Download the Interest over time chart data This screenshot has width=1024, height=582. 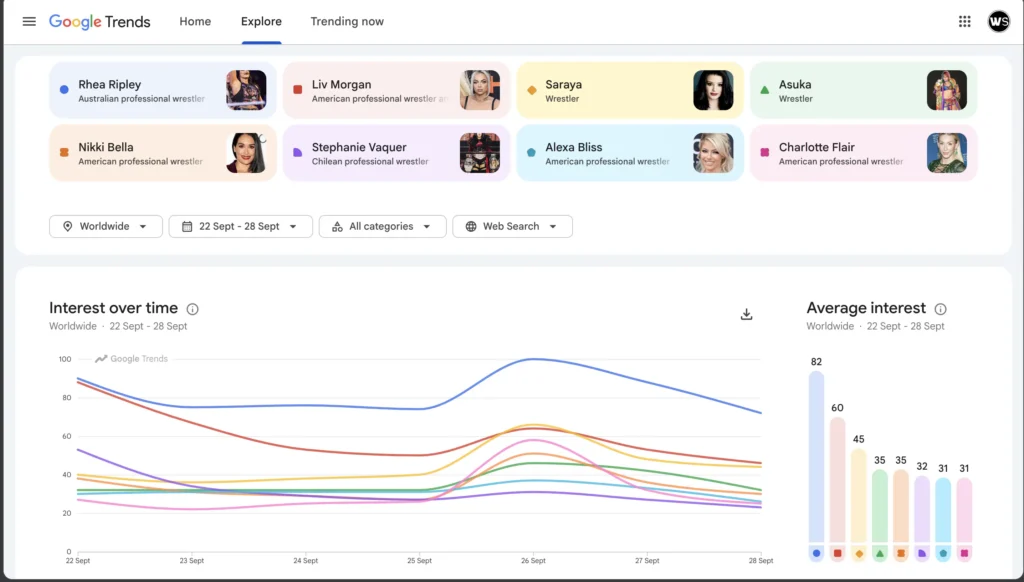[746, 314]
